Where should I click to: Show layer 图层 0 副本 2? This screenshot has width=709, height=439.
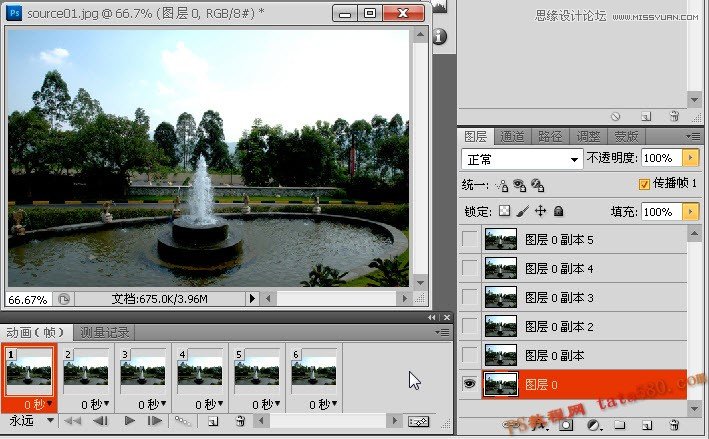tap(470, 326)
